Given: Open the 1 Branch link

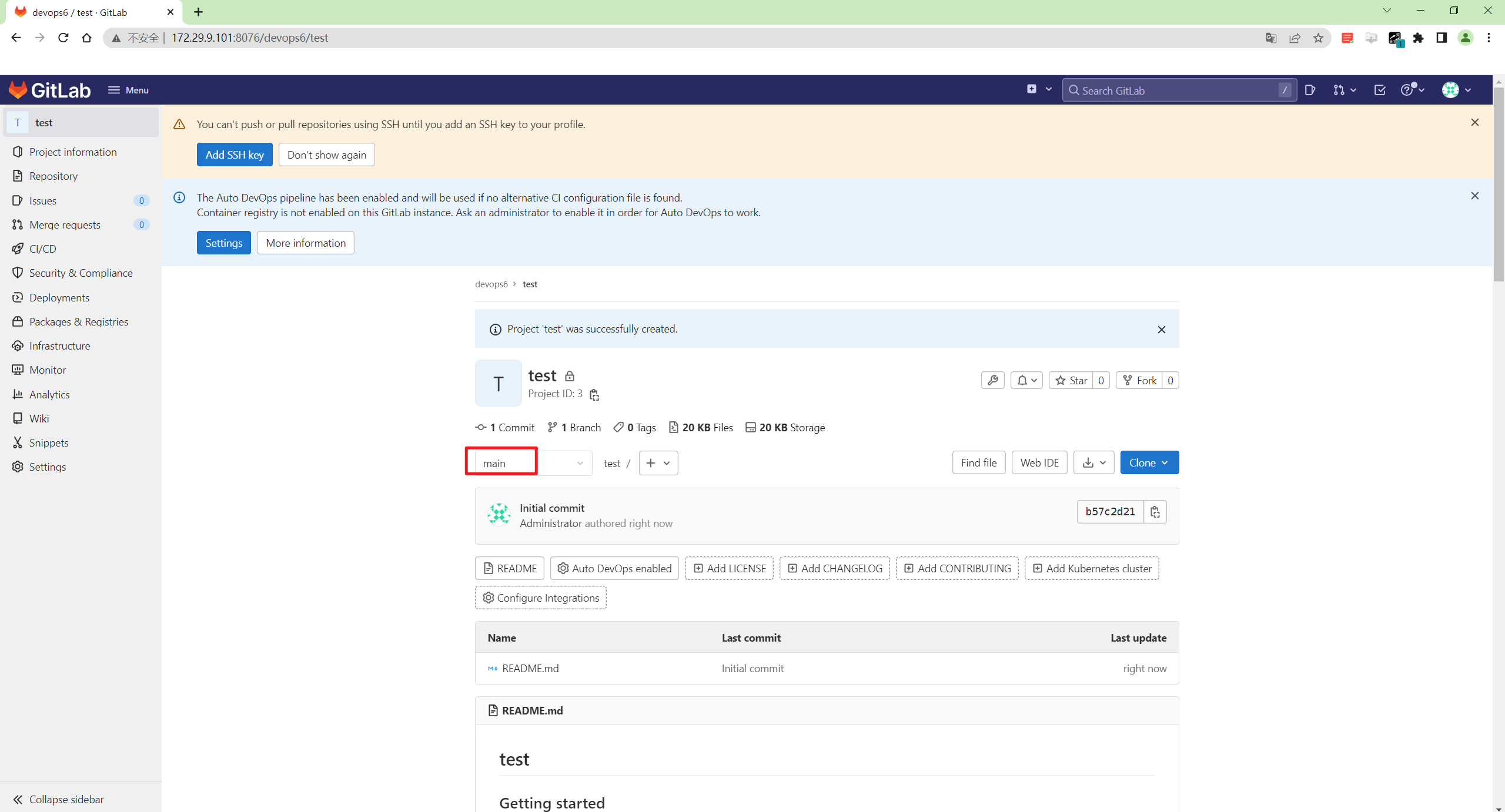Looking at the screenshot, I should point(574,427).
